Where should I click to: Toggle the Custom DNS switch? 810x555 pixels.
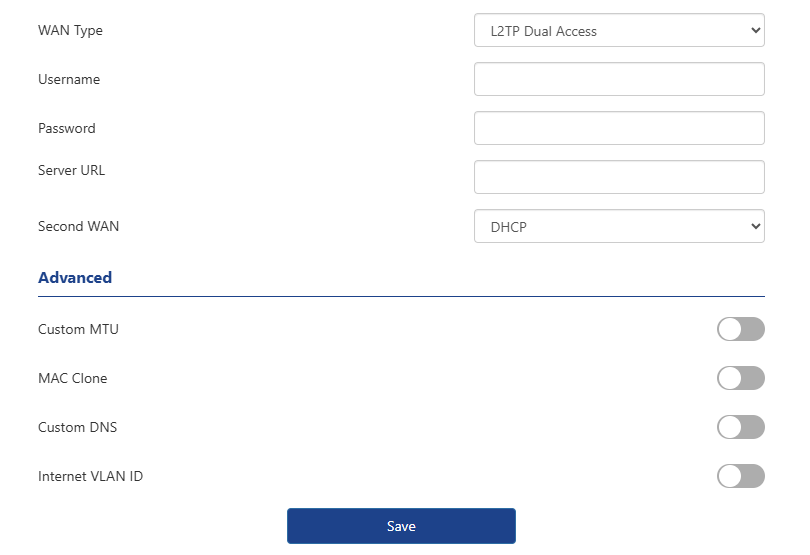point(740,427)
